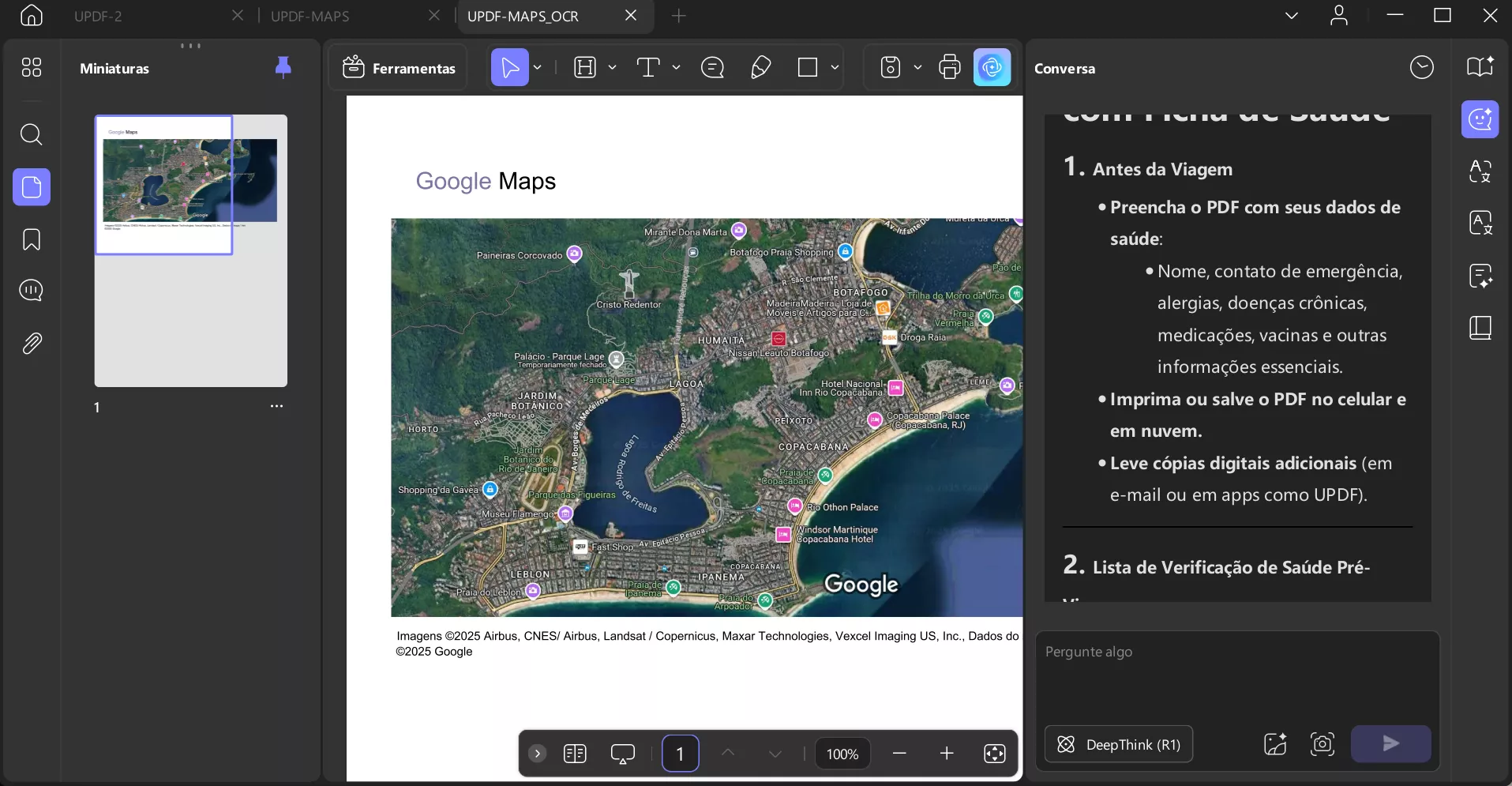This screenshot has width=1512, height=786.
Task: Open the reading mode book icon
Action: pos(1480,328)
